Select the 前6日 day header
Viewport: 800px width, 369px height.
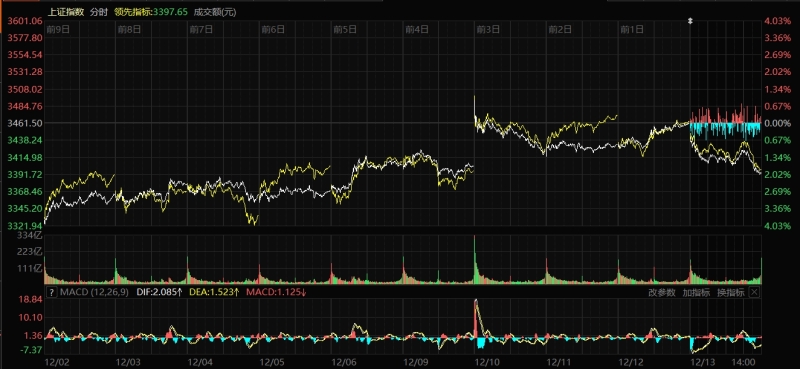pos(273,30)
